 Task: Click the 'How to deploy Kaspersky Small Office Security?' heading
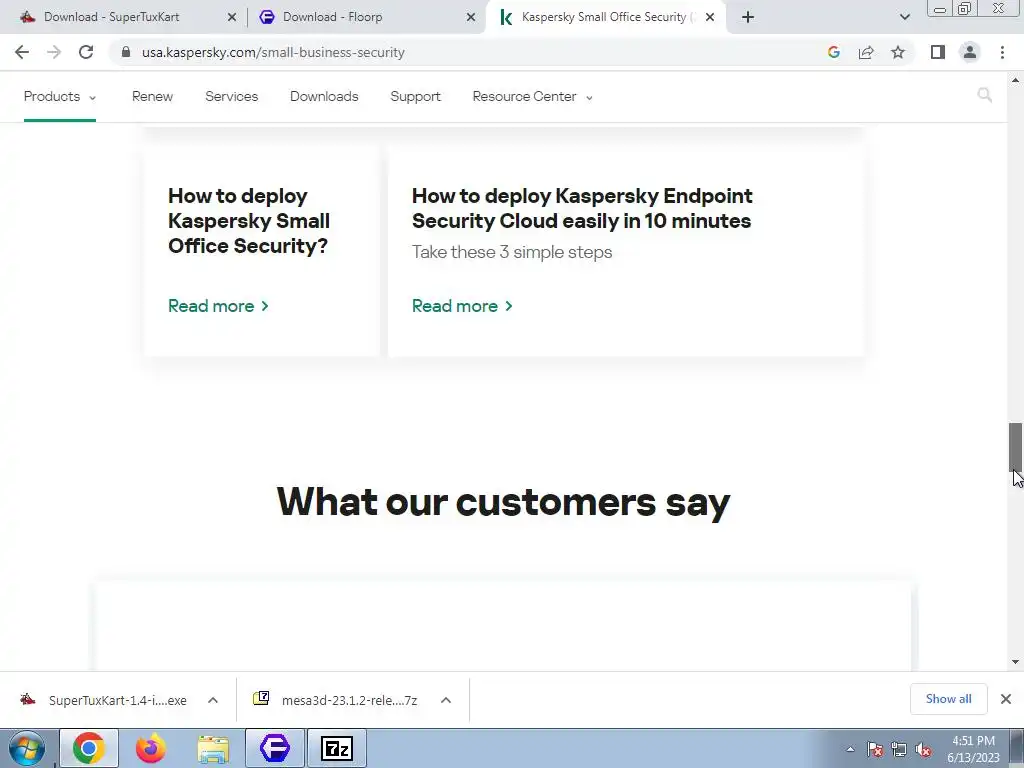click(249, 221)
